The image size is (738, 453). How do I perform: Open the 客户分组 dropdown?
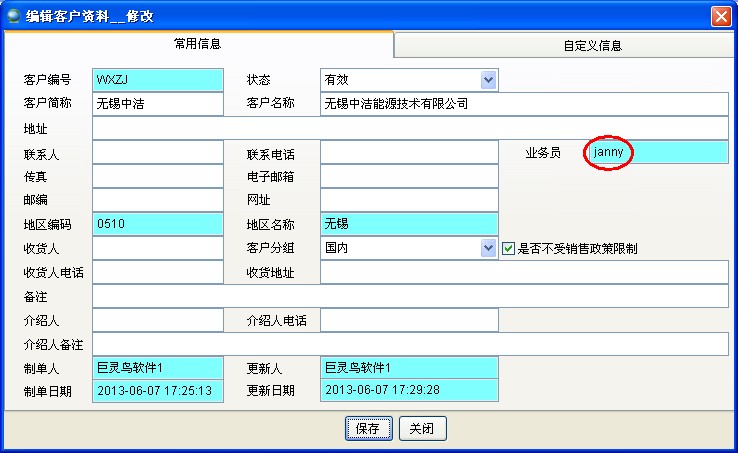488,248
